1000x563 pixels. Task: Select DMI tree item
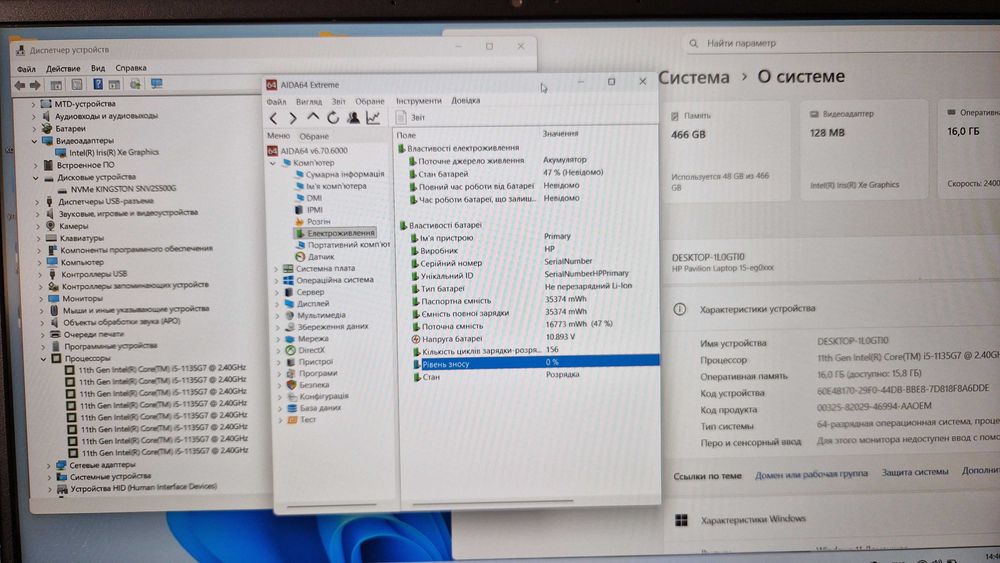[309, 198]
